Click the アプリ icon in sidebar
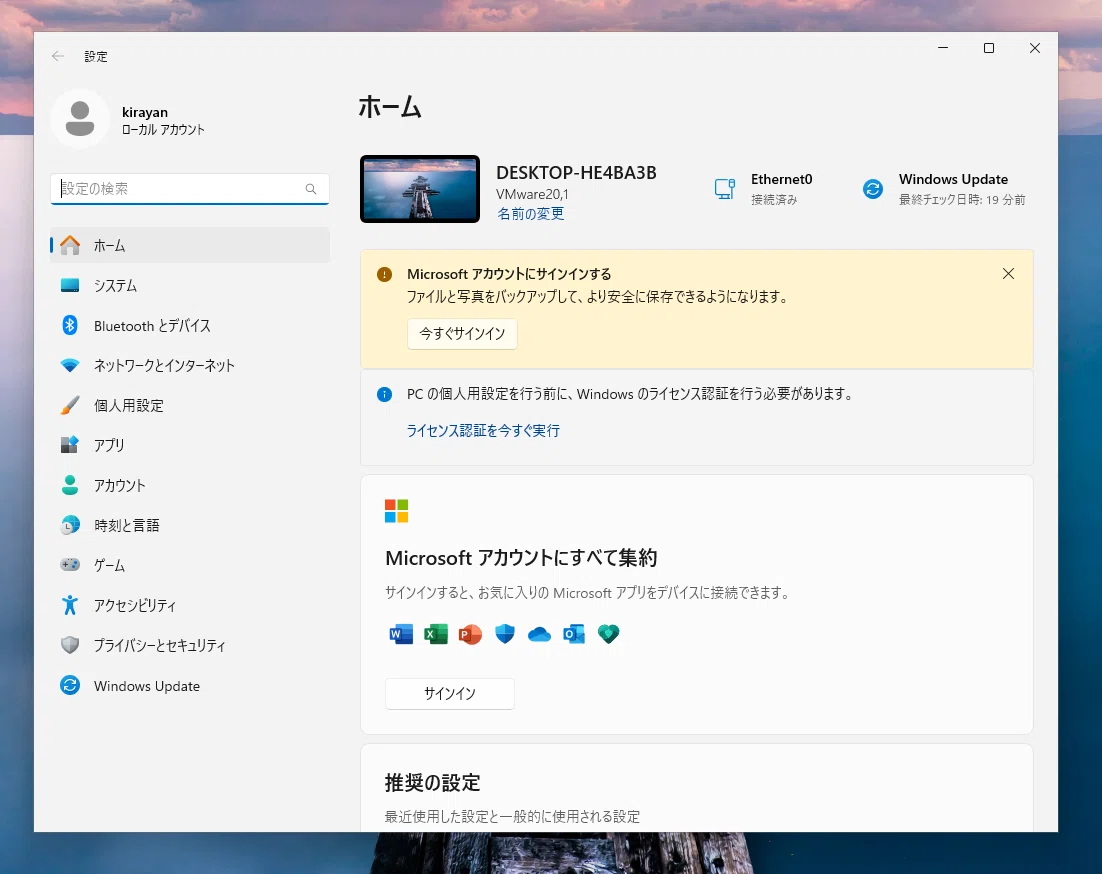Screen dimensions: 1102x874 point(70,445)
